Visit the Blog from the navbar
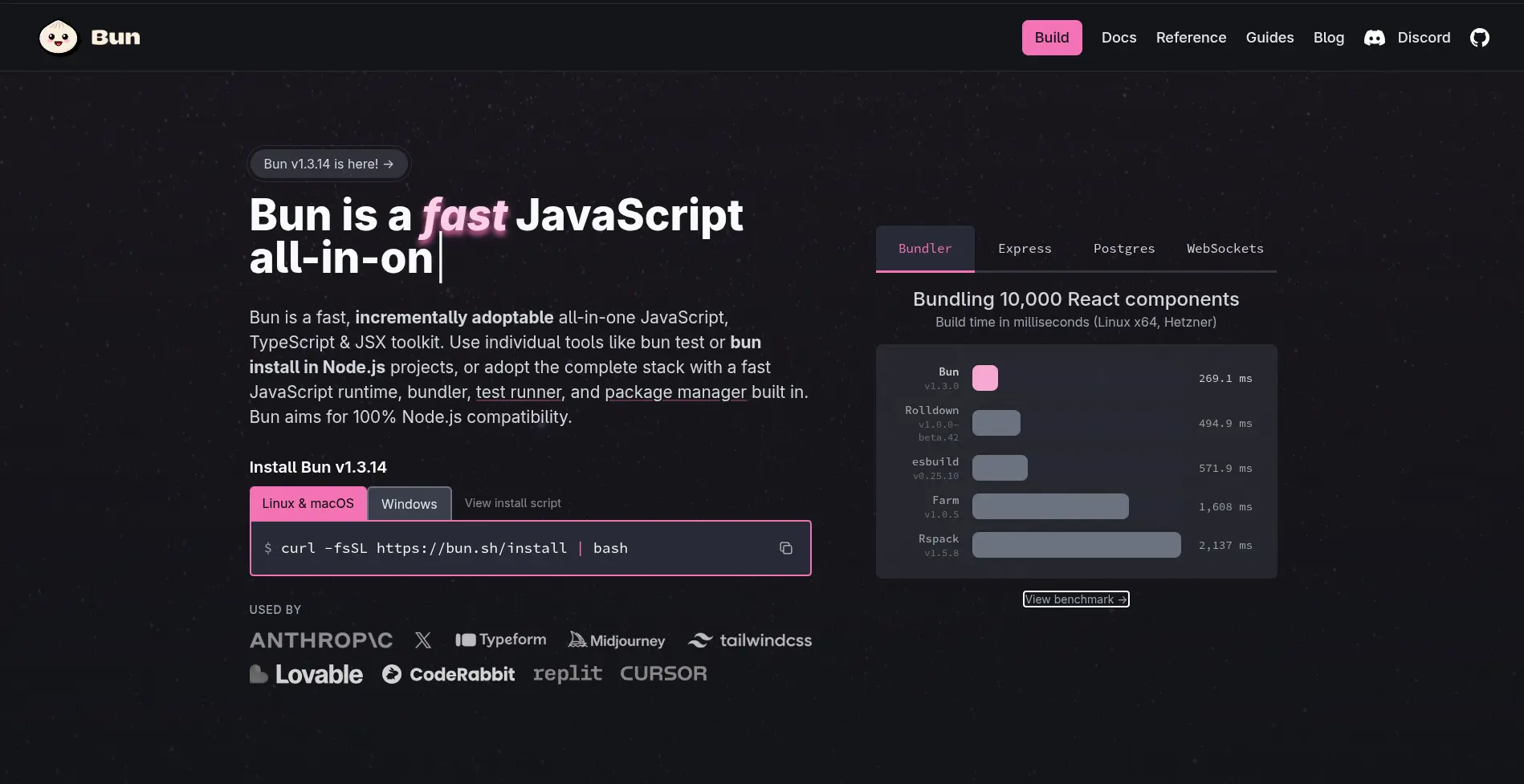1524x784 pixels. pos(1329,38)
